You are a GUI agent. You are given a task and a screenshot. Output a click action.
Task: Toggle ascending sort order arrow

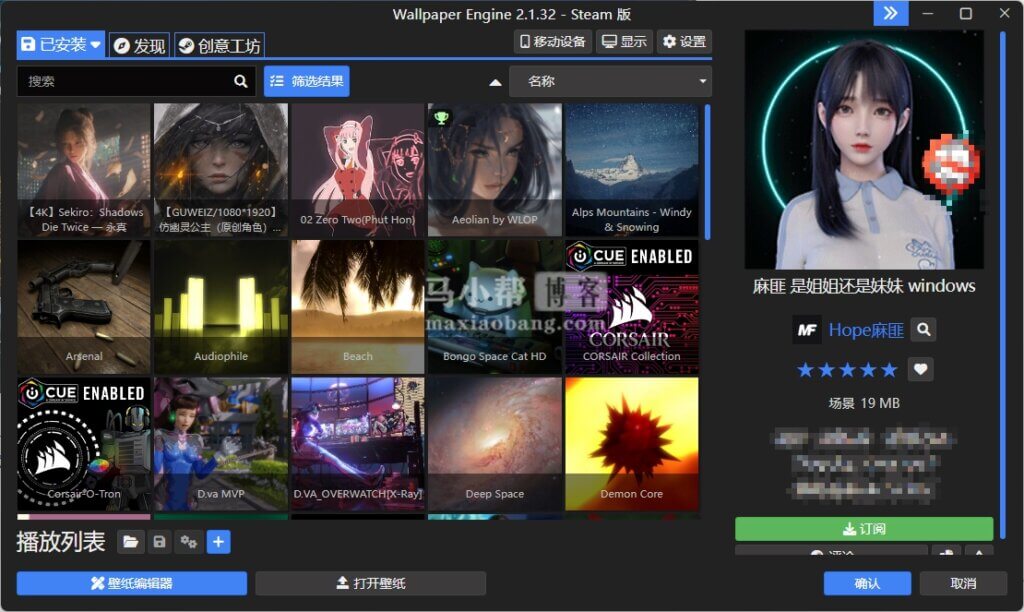(496, 82)
